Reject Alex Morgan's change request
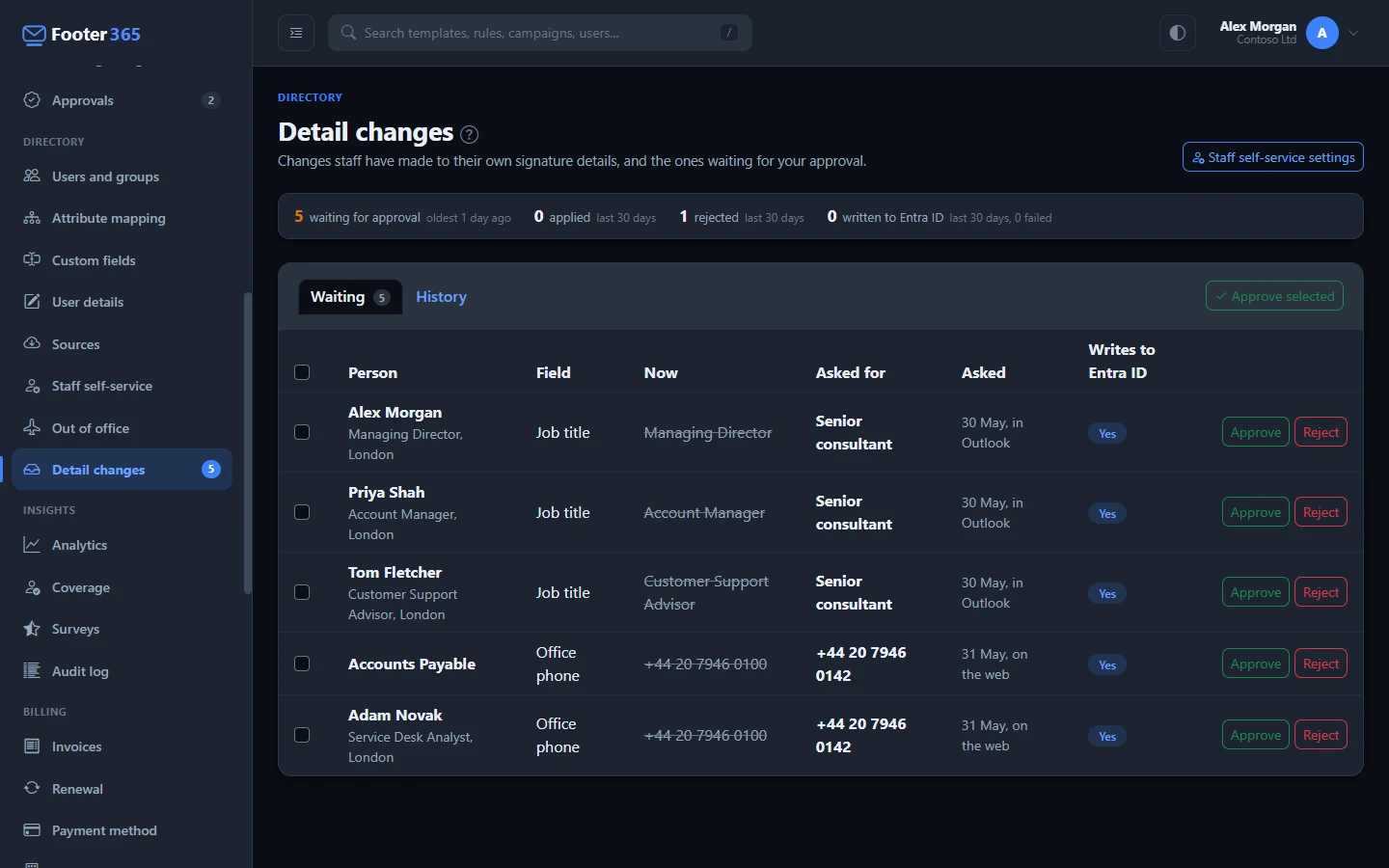This screenshot has width=1389, height=868. 1321,432
